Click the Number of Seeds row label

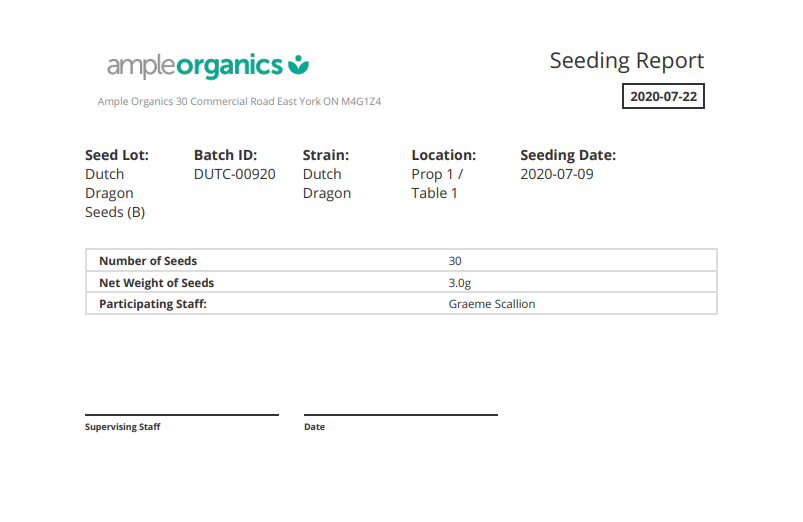pos(148,261)
